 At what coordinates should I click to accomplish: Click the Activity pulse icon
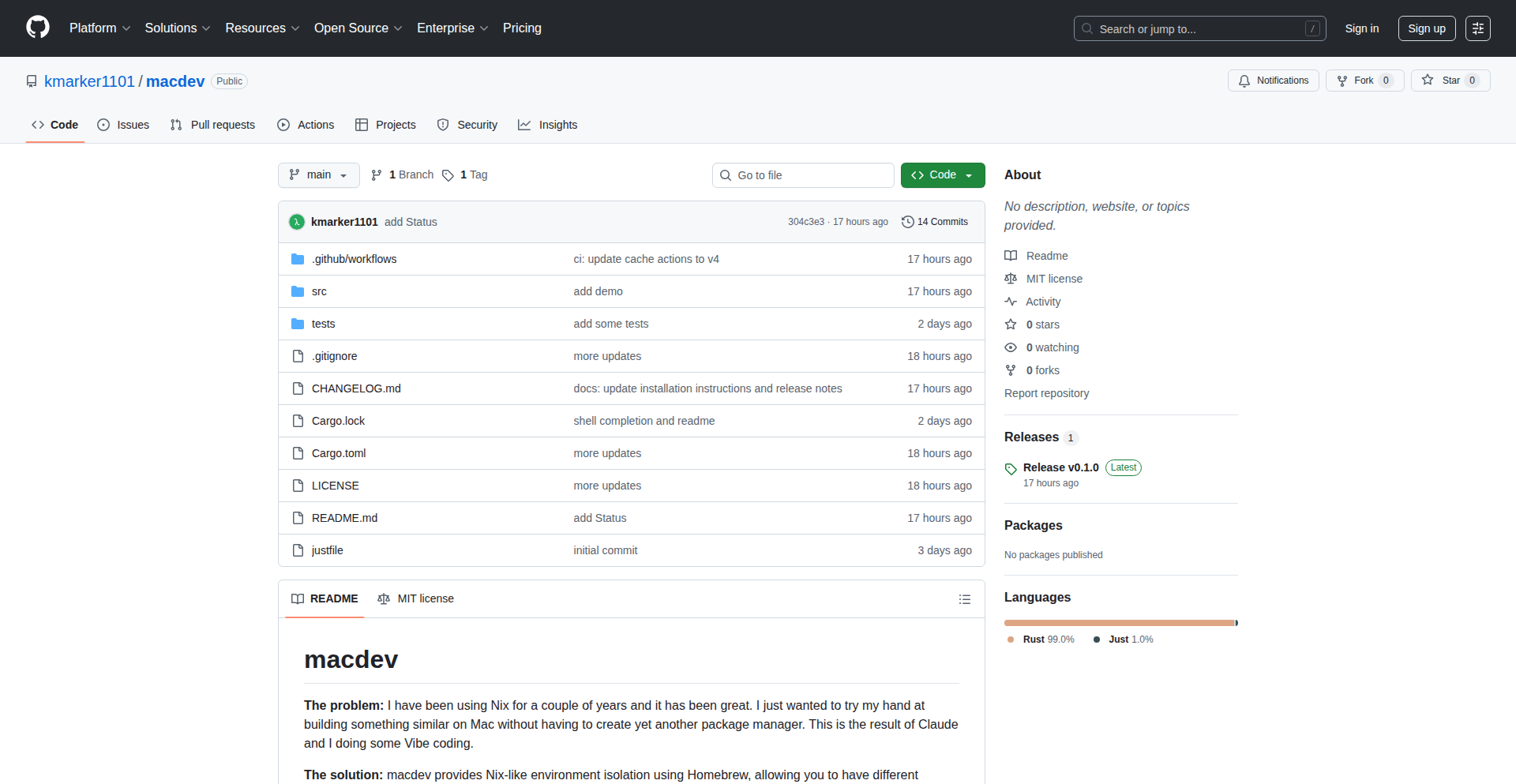click(x=1011, y=302)
